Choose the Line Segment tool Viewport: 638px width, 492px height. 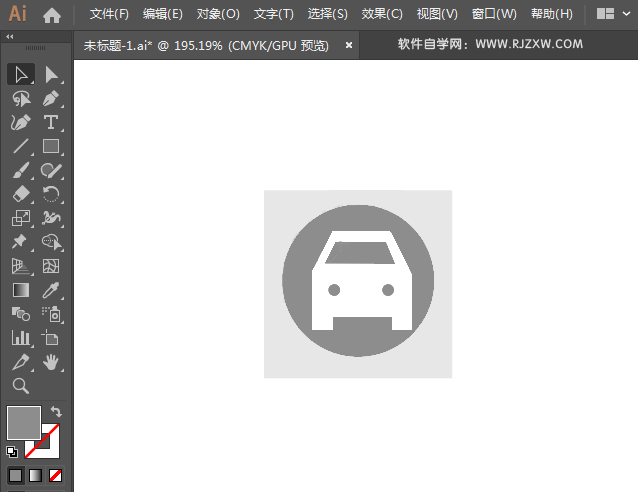[x=21, y=146]
